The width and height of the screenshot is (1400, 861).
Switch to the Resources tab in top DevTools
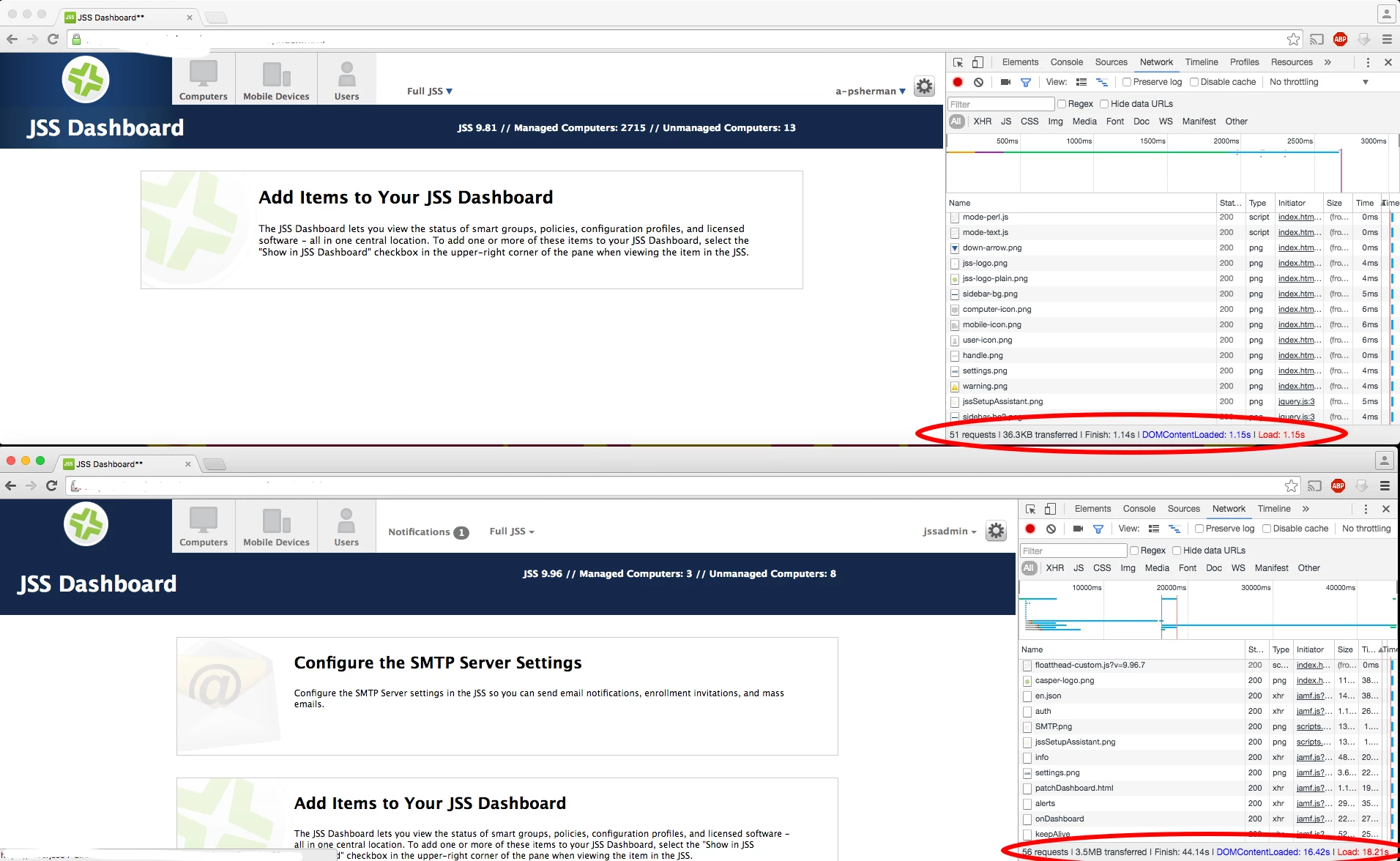(x=1292, y=62)
